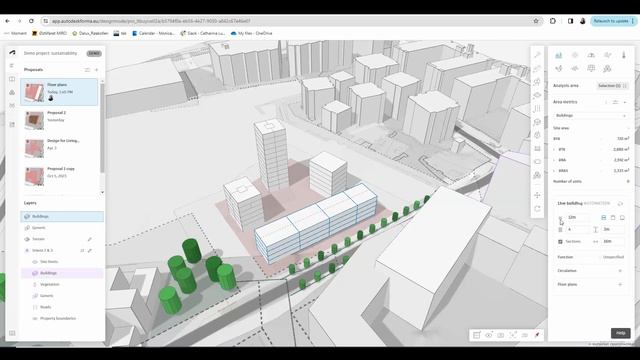Select the building and tree tool, third in the vertical toolbar
Screen dimensions: 640x360
click(537, 82)
